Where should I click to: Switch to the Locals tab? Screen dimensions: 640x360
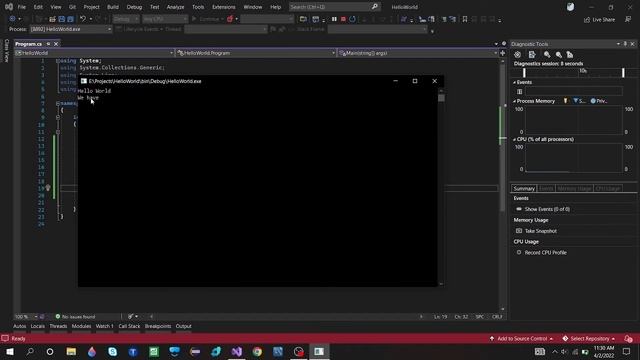pyautogui.click(x=38, y=326)
